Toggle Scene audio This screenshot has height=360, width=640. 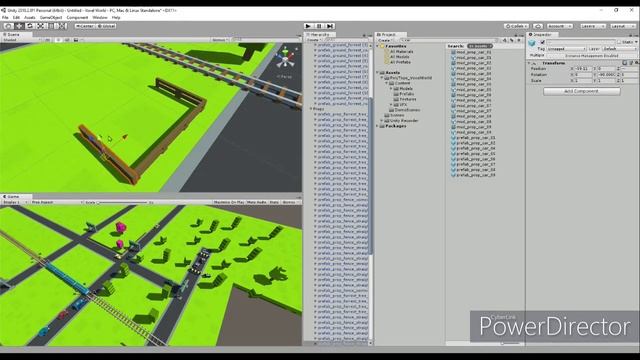point(67,40)
